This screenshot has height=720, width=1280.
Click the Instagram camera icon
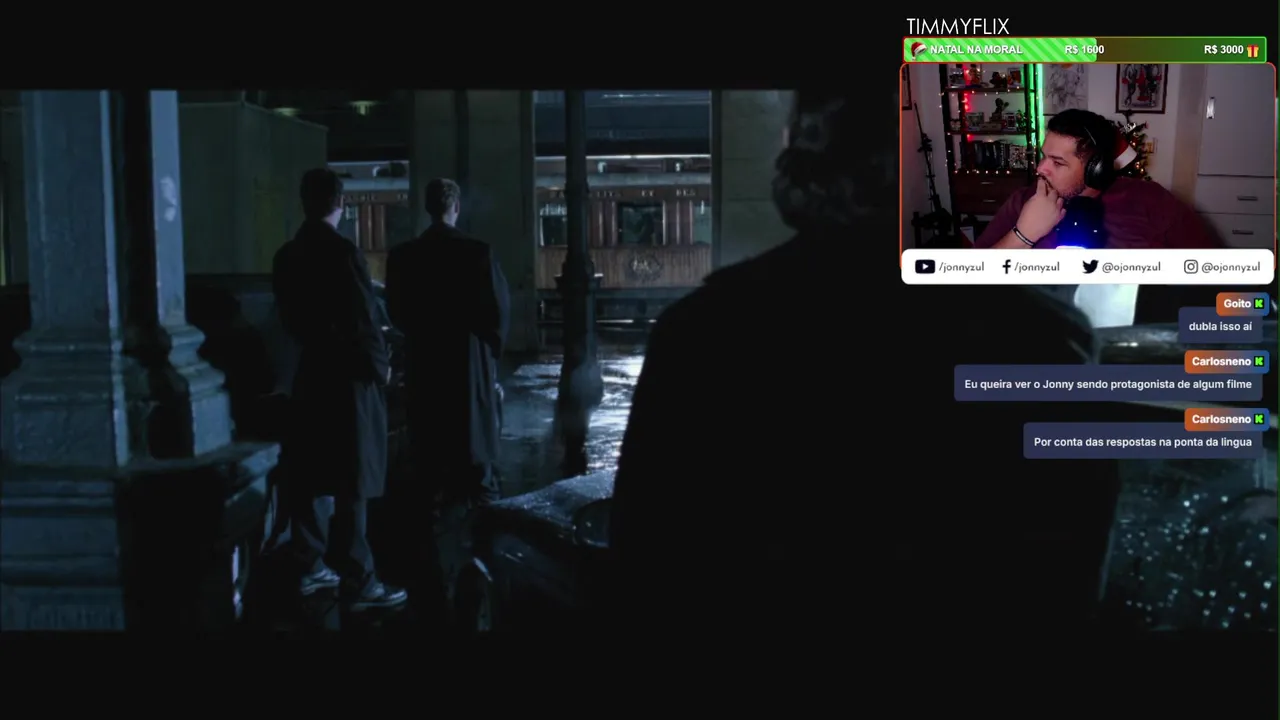click(1191, 267)
